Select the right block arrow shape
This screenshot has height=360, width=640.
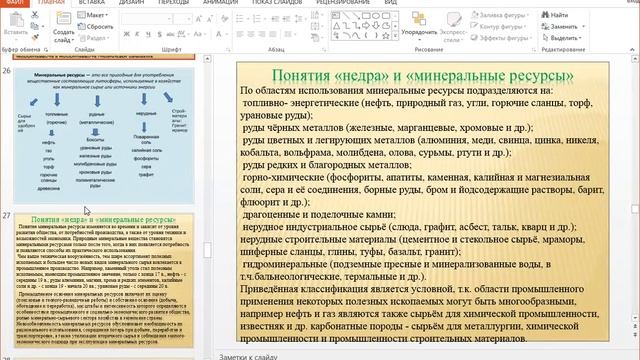[x=366, y=26]
